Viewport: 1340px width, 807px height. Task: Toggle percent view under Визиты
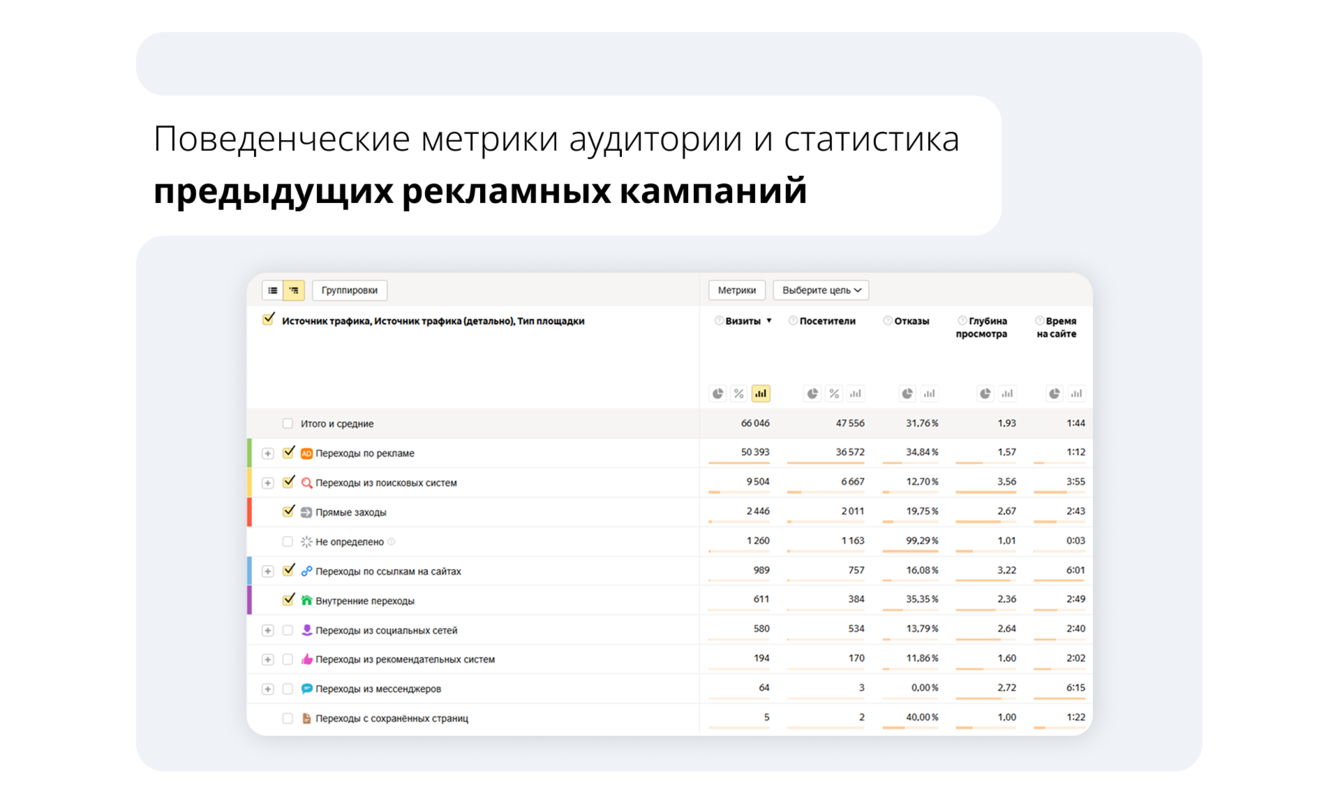pos(739,393)
